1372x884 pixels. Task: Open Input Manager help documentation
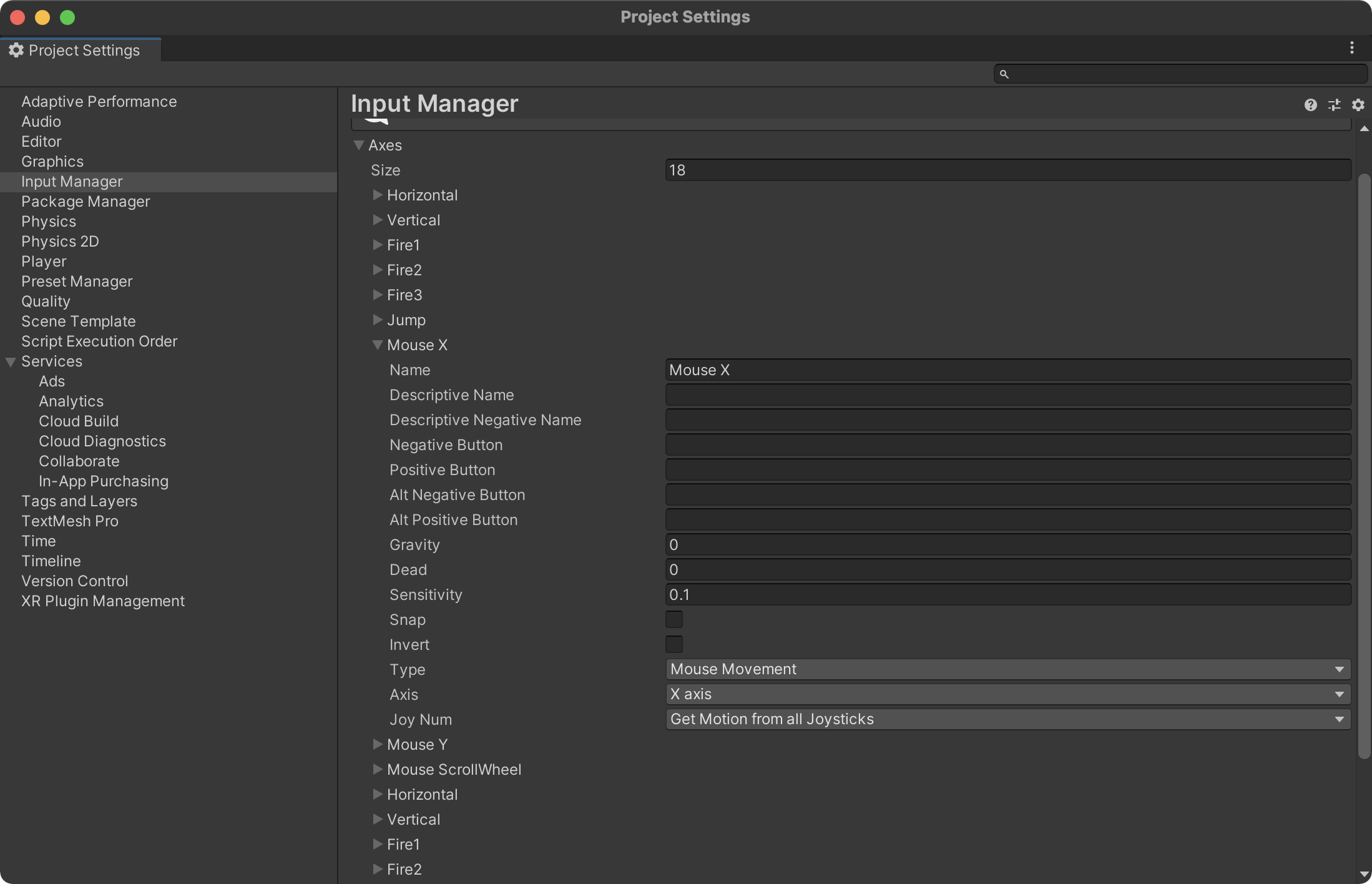(x=1310, y=105)
